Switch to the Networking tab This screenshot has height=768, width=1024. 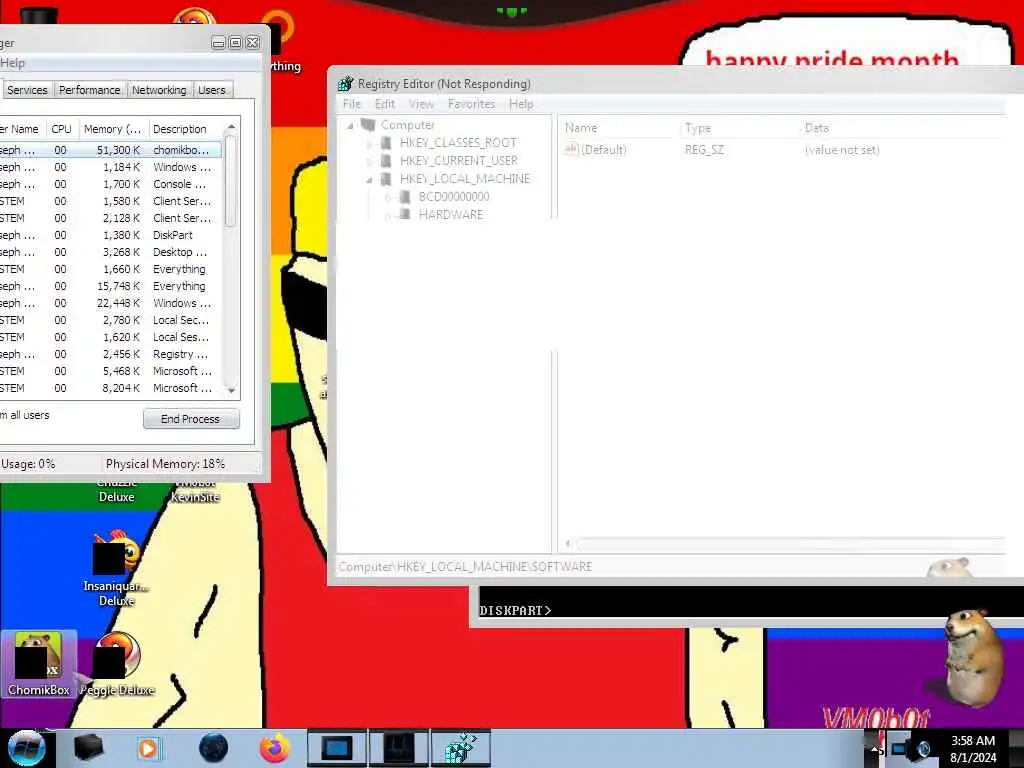tap(159, 89)
